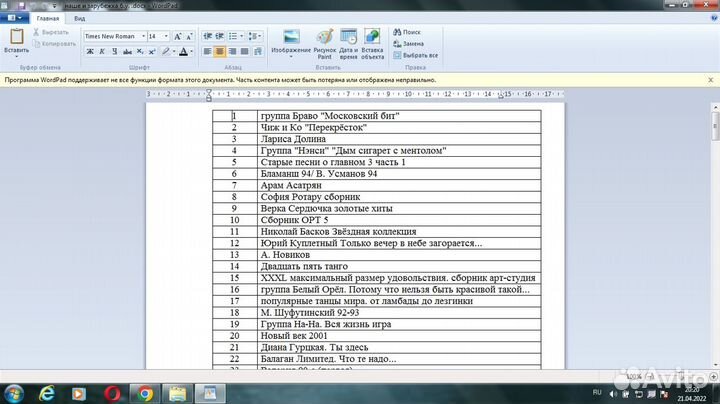Click Копировать copy button
Screen dimensions: 720x404
(55, 43)
